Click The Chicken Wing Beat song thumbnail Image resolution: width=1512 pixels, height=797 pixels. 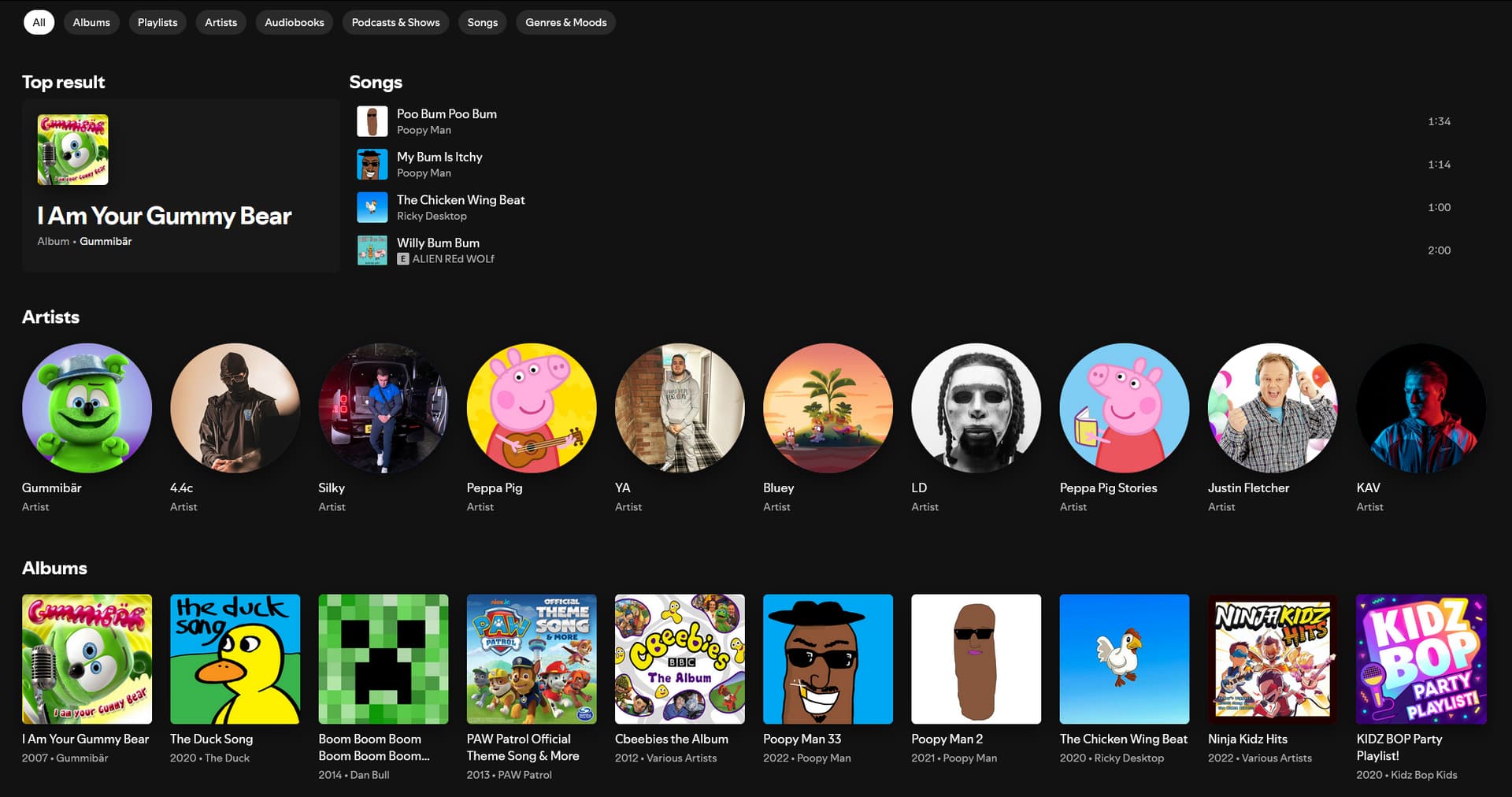(372, 208)
